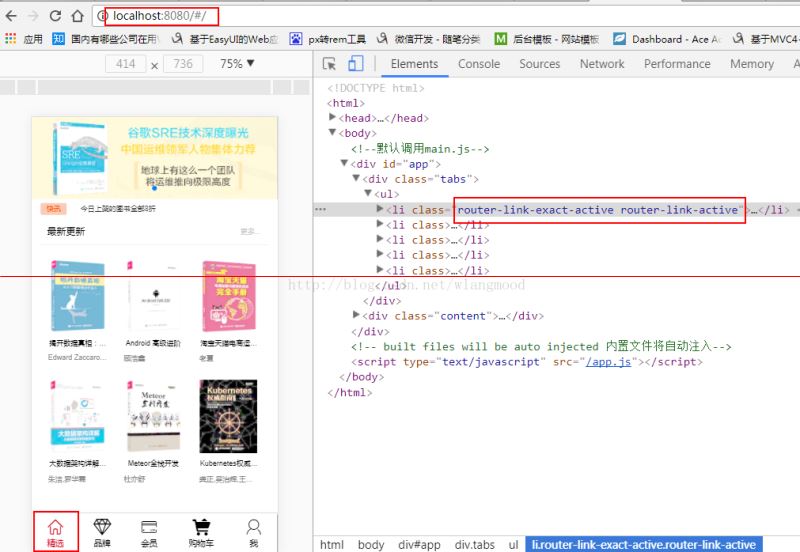Reload the page with the refresh icon
This screenshot has width=800, height=552.
pos(55,16)
